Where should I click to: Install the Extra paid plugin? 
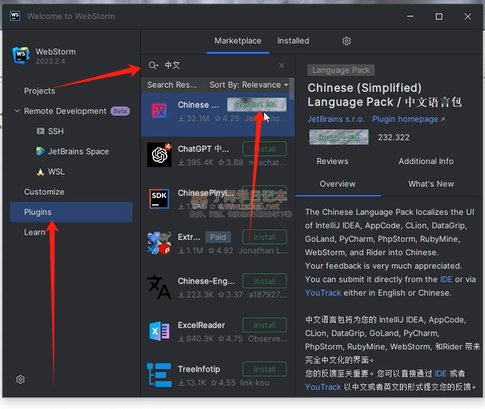pyautogui.click(x=265, y=237)
